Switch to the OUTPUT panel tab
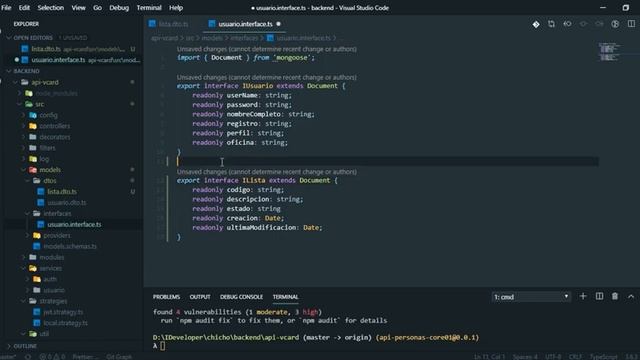The image size is (640, 360). [x=200, y=297]
